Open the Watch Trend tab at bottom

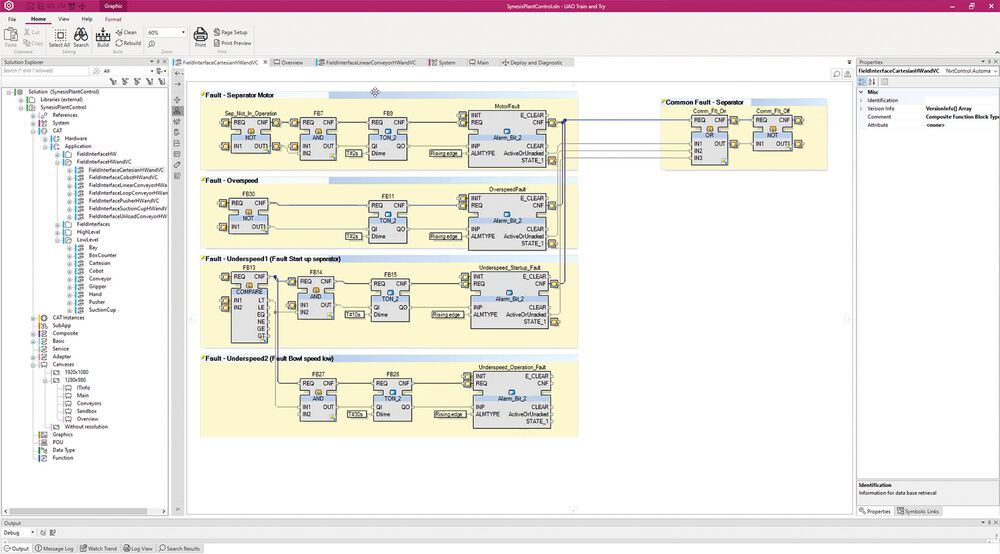(98, 548)
